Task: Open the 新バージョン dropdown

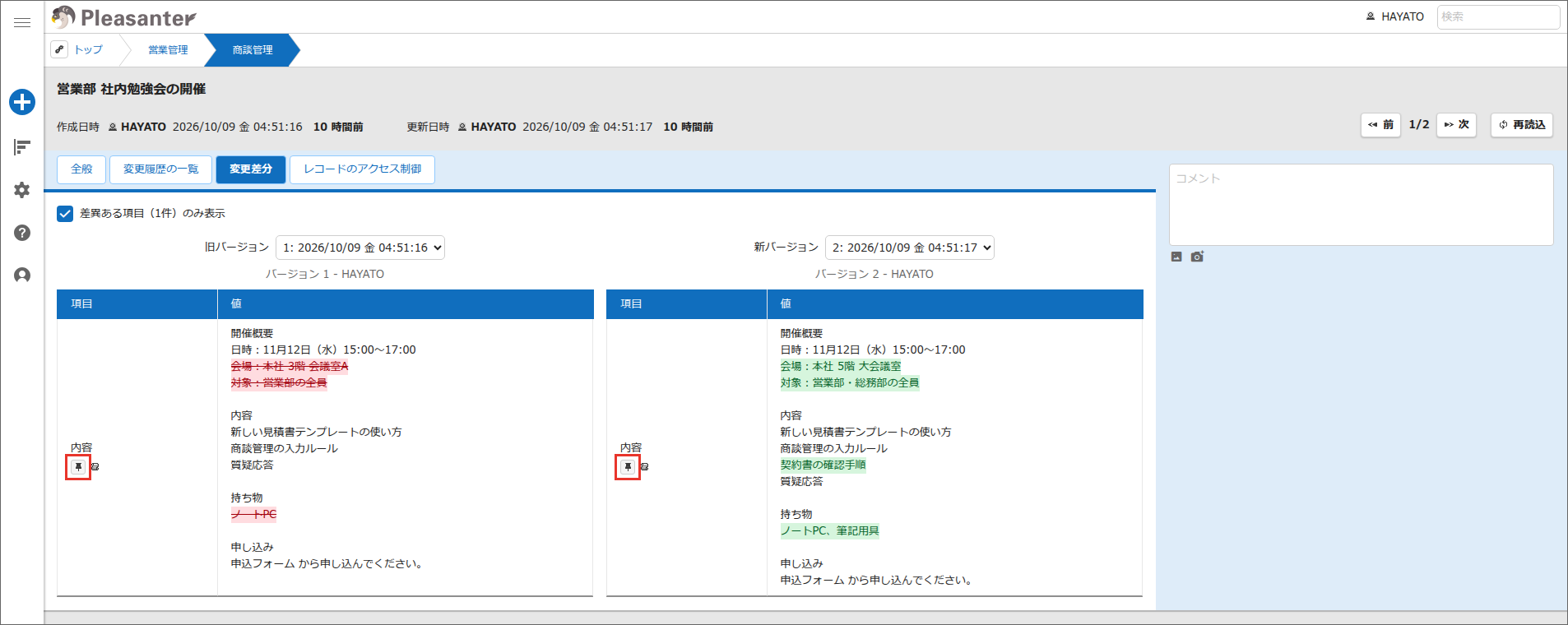Action: tap(910, 248)
